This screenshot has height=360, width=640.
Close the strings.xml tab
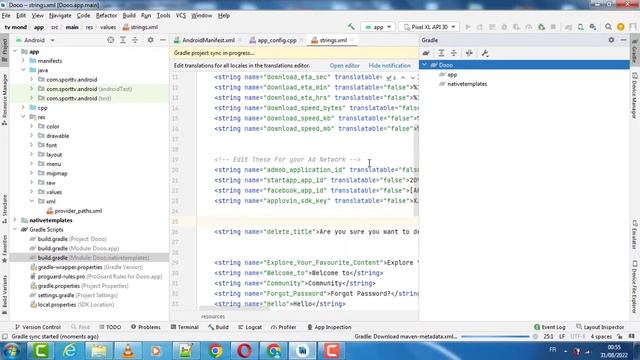[352, 40]
